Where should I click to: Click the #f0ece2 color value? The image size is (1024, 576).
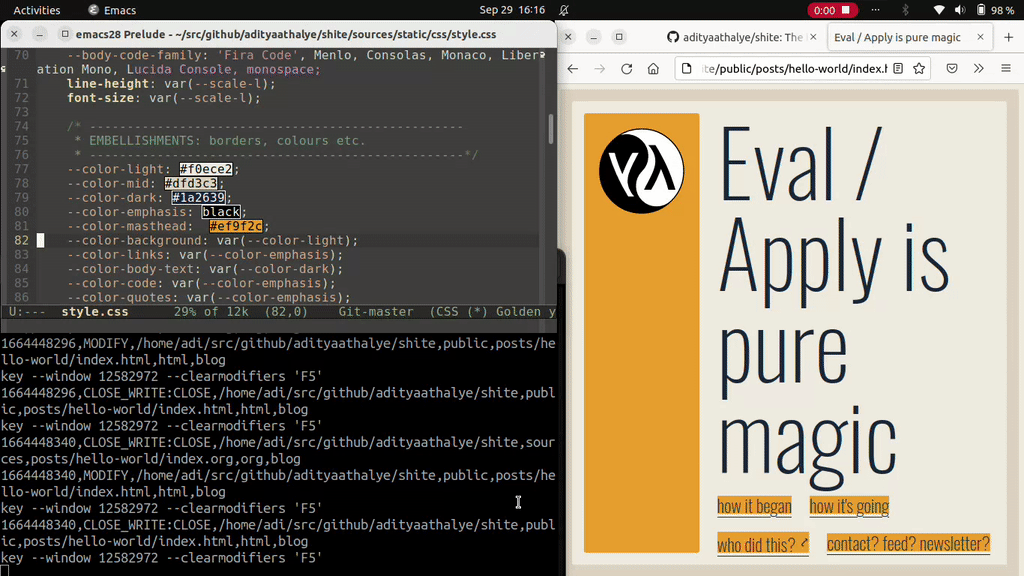pyautogui.click(x=206, y=169)
